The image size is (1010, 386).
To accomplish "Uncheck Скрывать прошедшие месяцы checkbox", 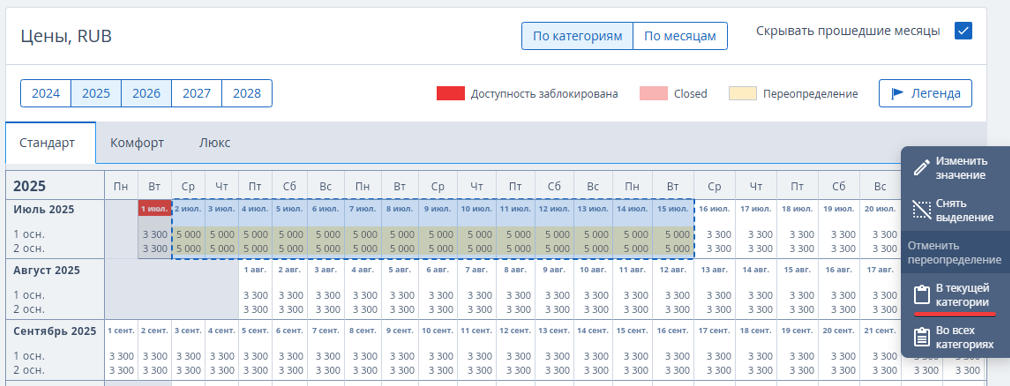I will [963, 31].
